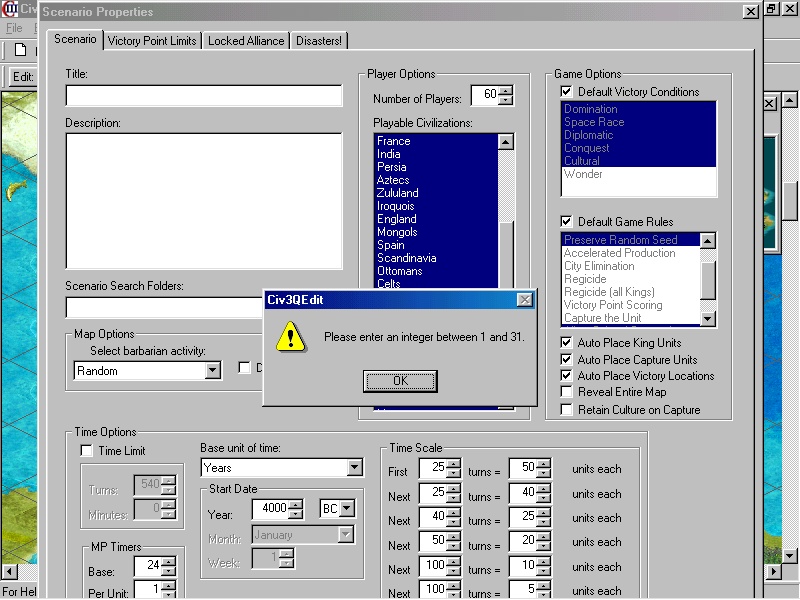Close the Civ3QEdit warning dialog
Screen dimensions: 800x600
click(x=524, y=300)
